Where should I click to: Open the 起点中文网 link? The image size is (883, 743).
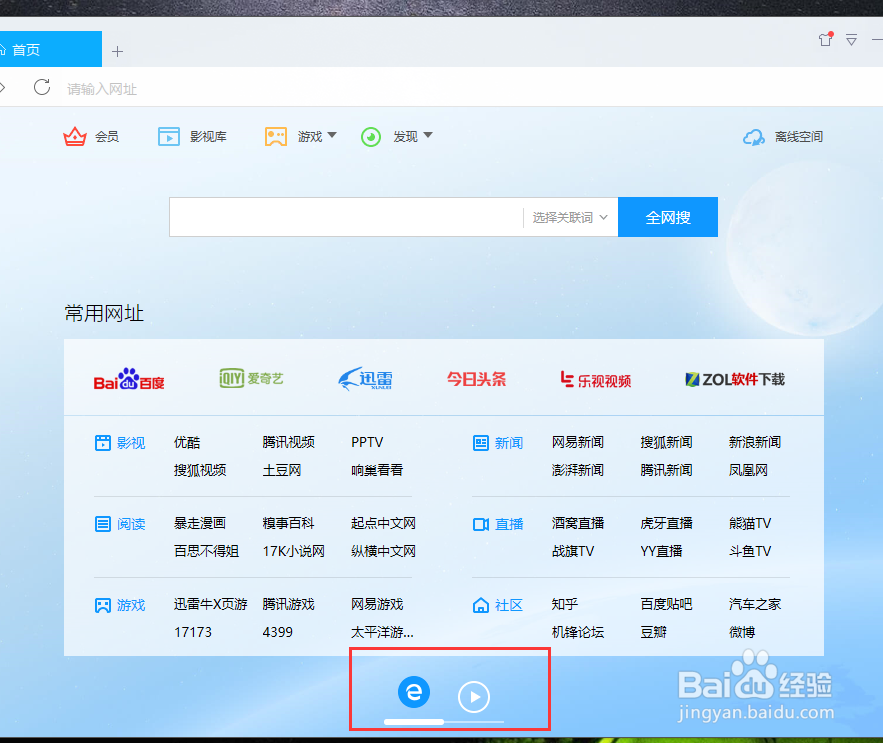(x=383, y=523)
